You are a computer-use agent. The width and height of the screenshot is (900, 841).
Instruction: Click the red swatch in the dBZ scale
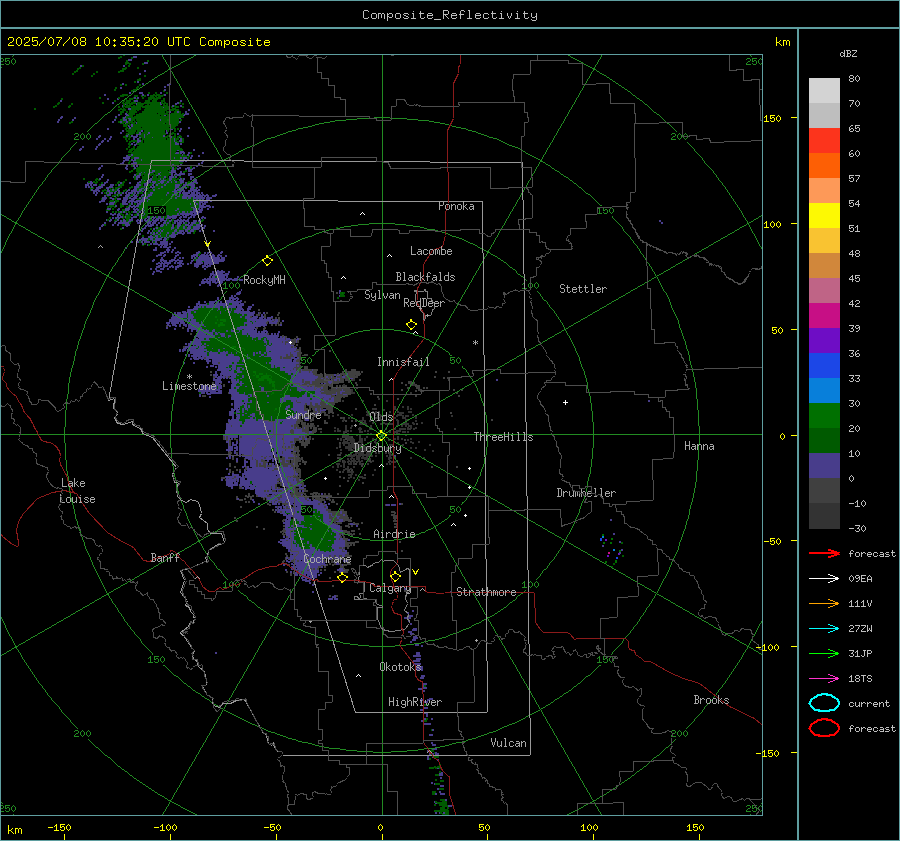824,141
